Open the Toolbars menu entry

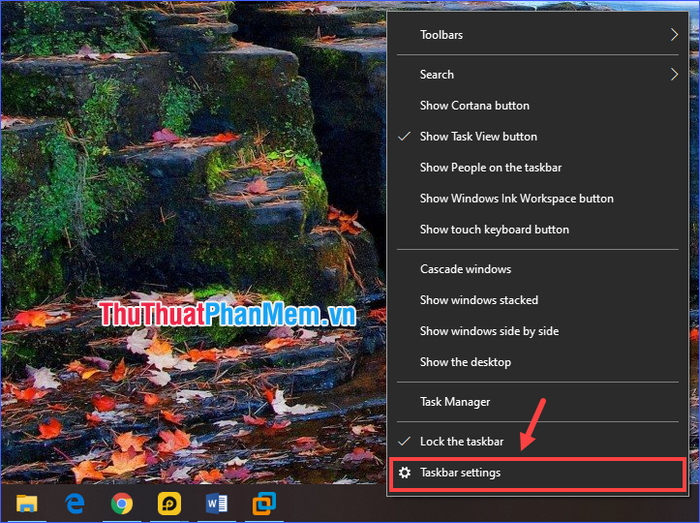[x=538, y=35]
